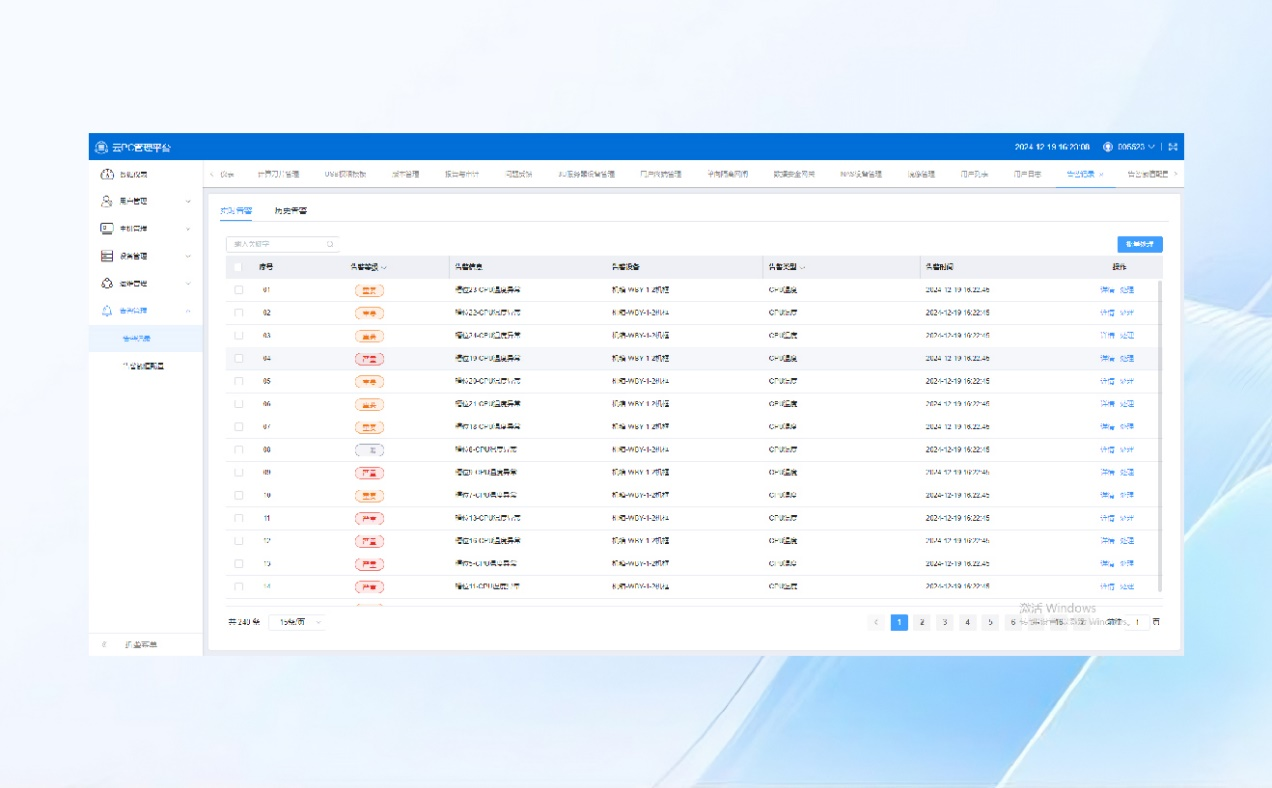Click the magnifier icon in the keyword search box

(330, 244)
